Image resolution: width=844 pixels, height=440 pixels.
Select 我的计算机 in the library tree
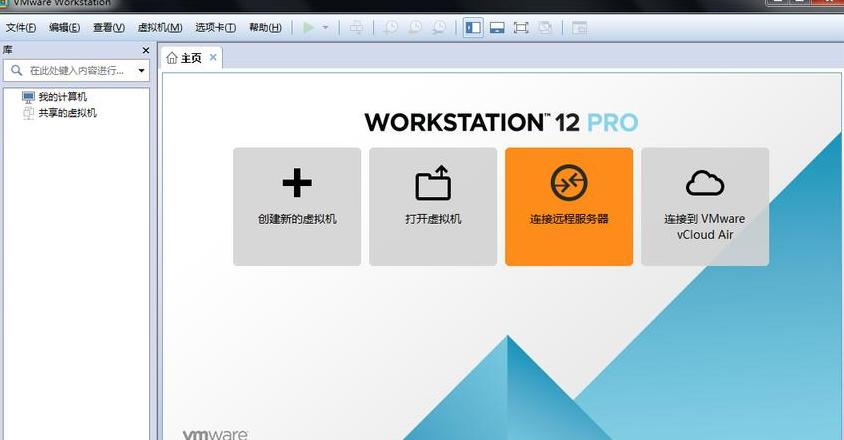pos(62,97)
